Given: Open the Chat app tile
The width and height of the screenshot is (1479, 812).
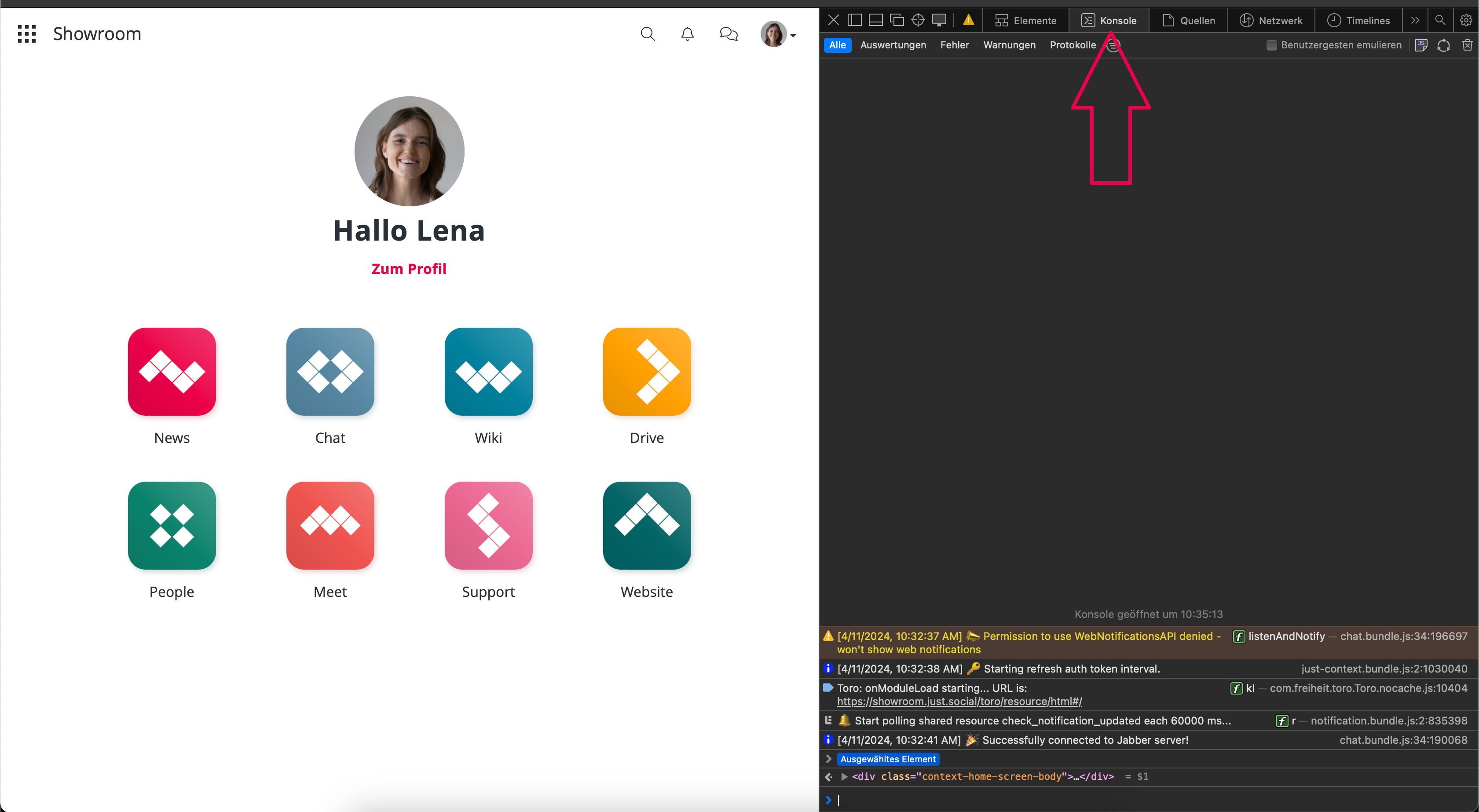Looking at the screenshot, I should pyautogui.click(x=330, y=372).
